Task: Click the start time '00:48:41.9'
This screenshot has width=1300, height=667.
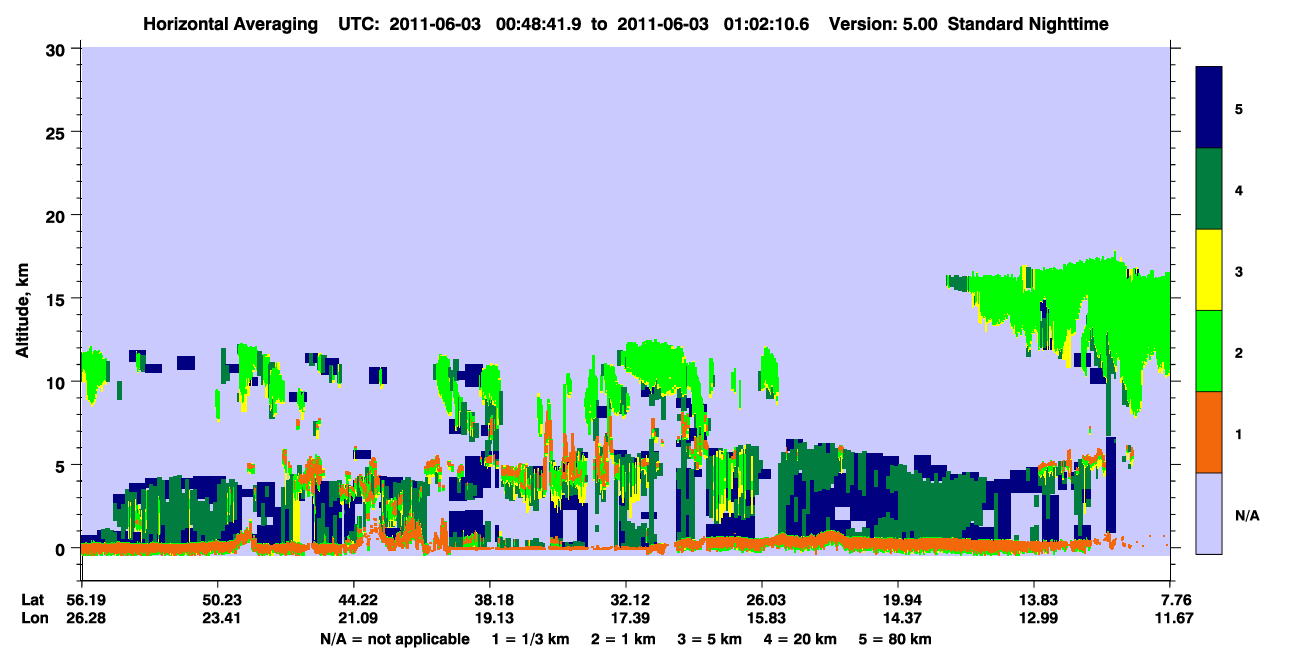Action: tap(537, 24)
